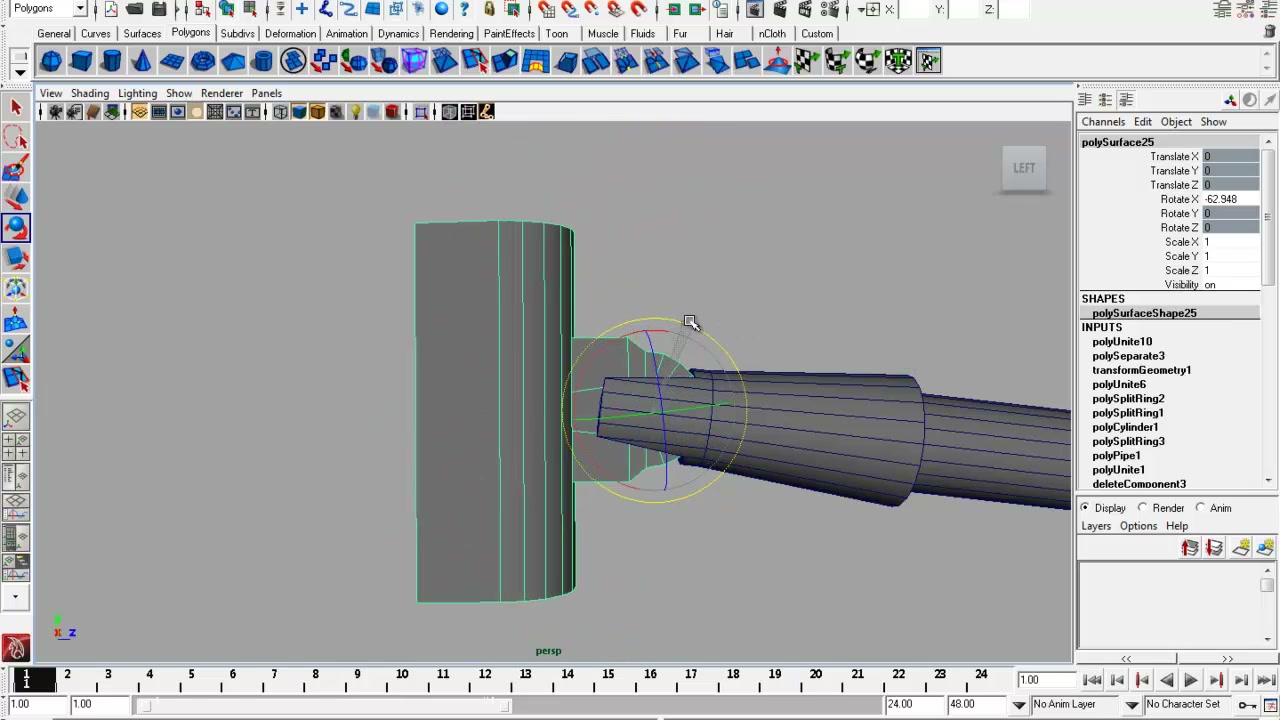Create a polygon cylinder from the shelf
This screenshot has width=1280, height=720.
(x=111, y=61)
